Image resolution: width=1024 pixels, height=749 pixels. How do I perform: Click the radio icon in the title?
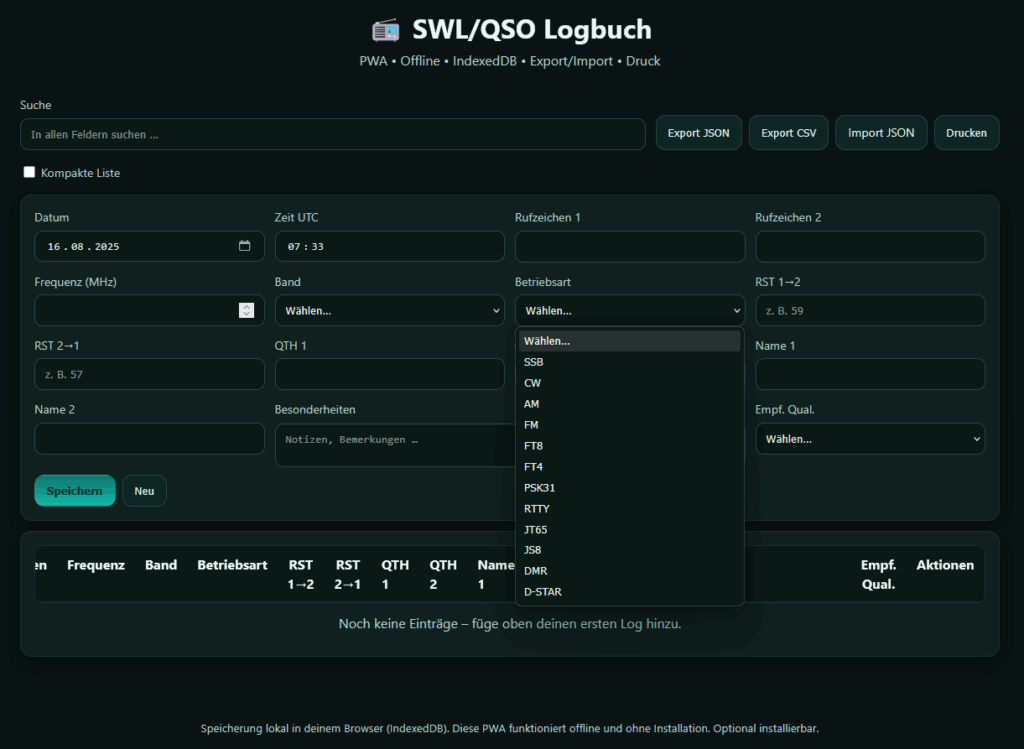pyautogui.click(x=386, y=30)
